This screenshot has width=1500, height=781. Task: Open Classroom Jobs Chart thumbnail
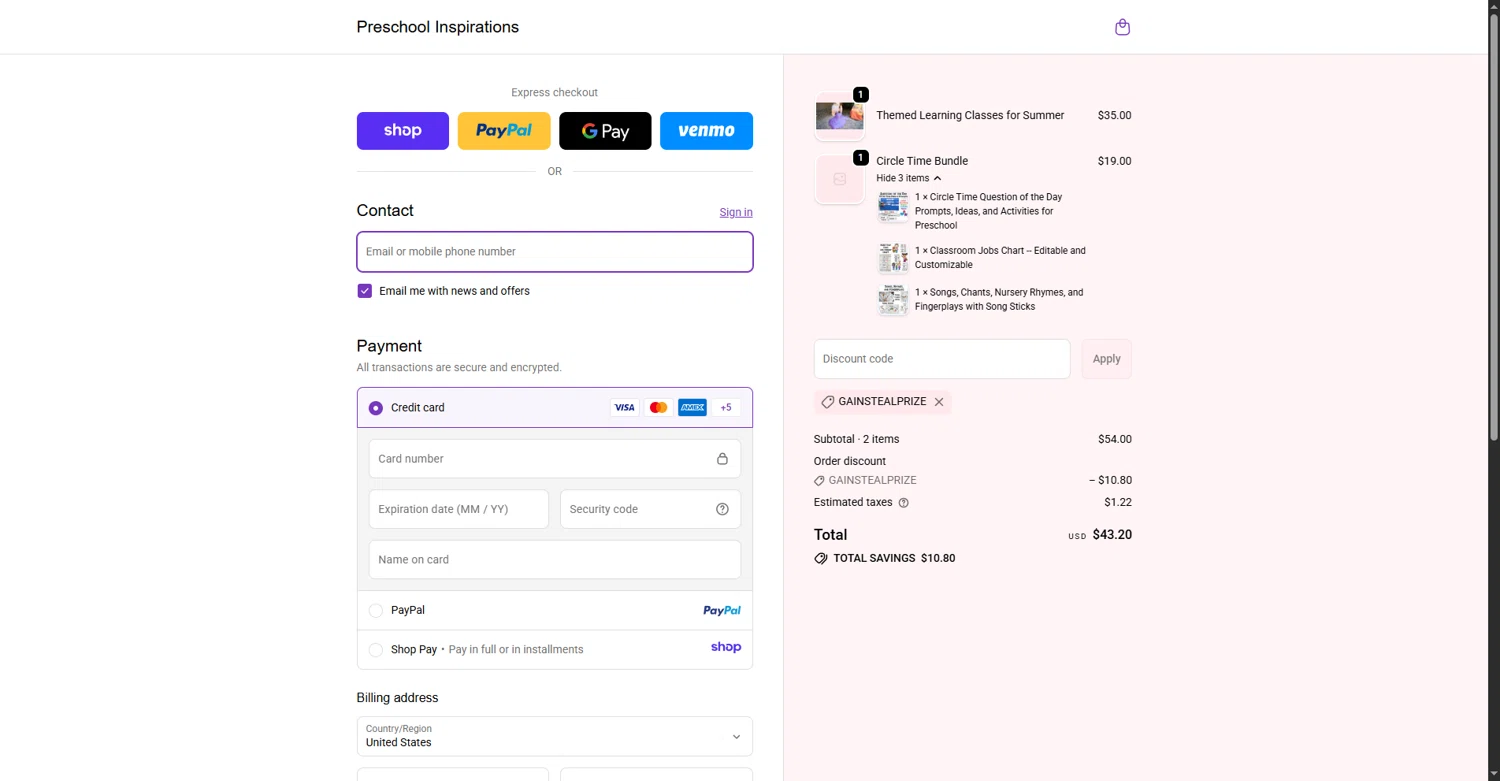[x=893, y=258]
